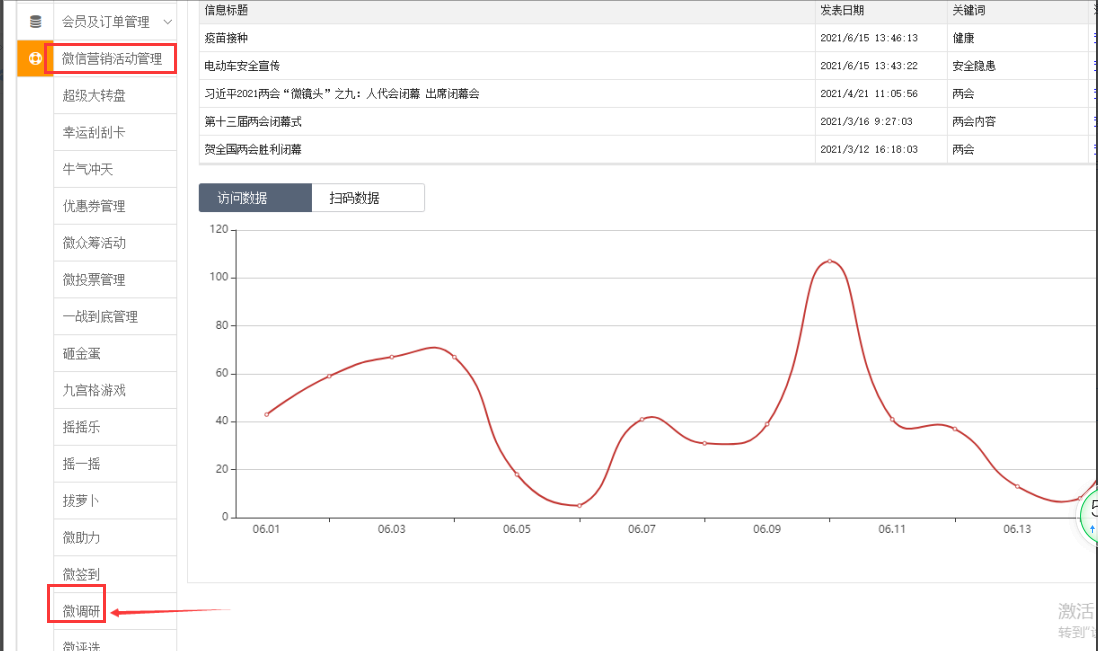This screenshot has width=1098, height=651.
Task: Click the chart peak data point near 06.10
Action: (829, 261)
